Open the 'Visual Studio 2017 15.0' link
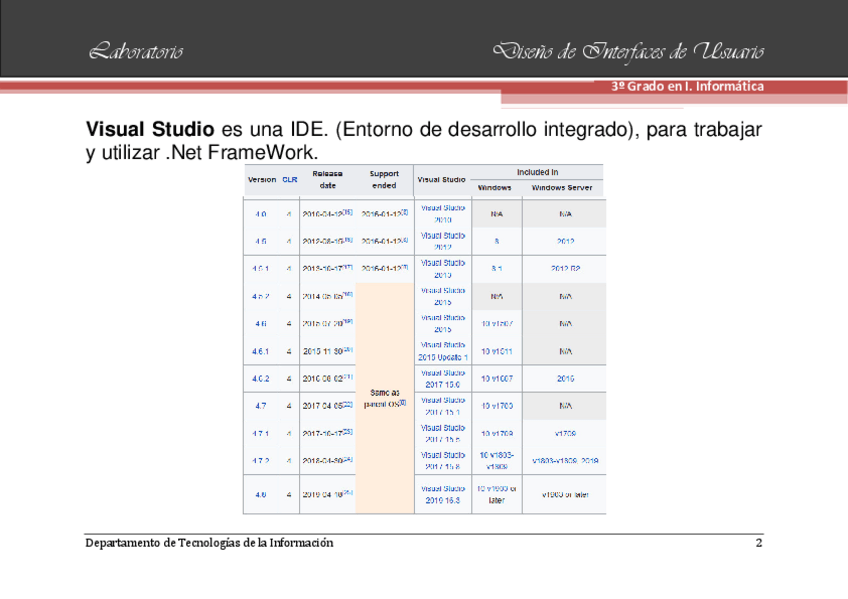 click(x=443, y=379)
